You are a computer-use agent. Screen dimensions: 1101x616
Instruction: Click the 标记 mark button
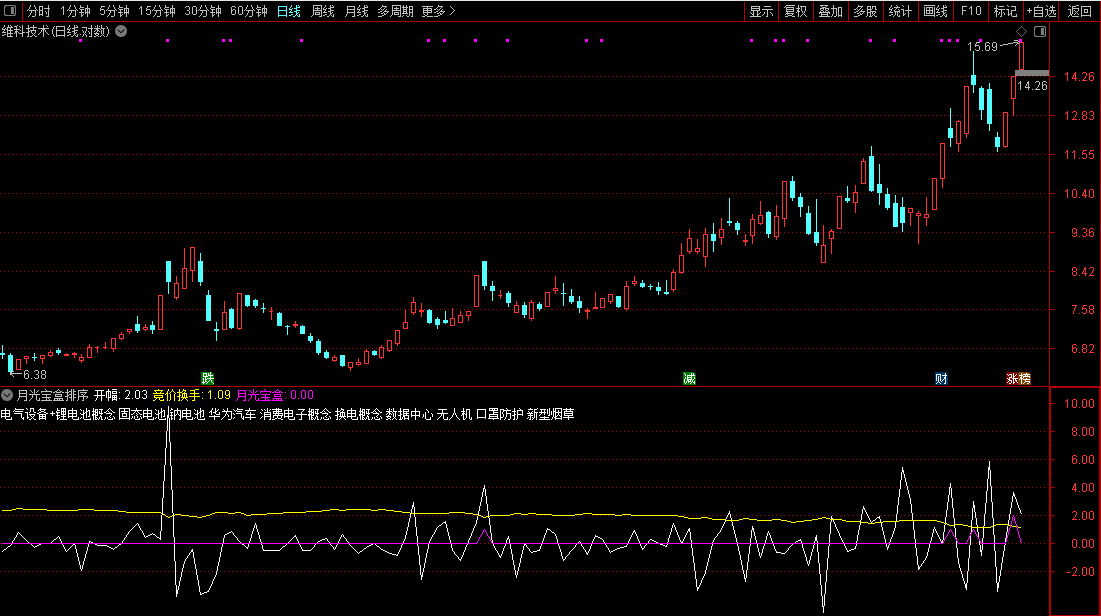(1006, 11)
